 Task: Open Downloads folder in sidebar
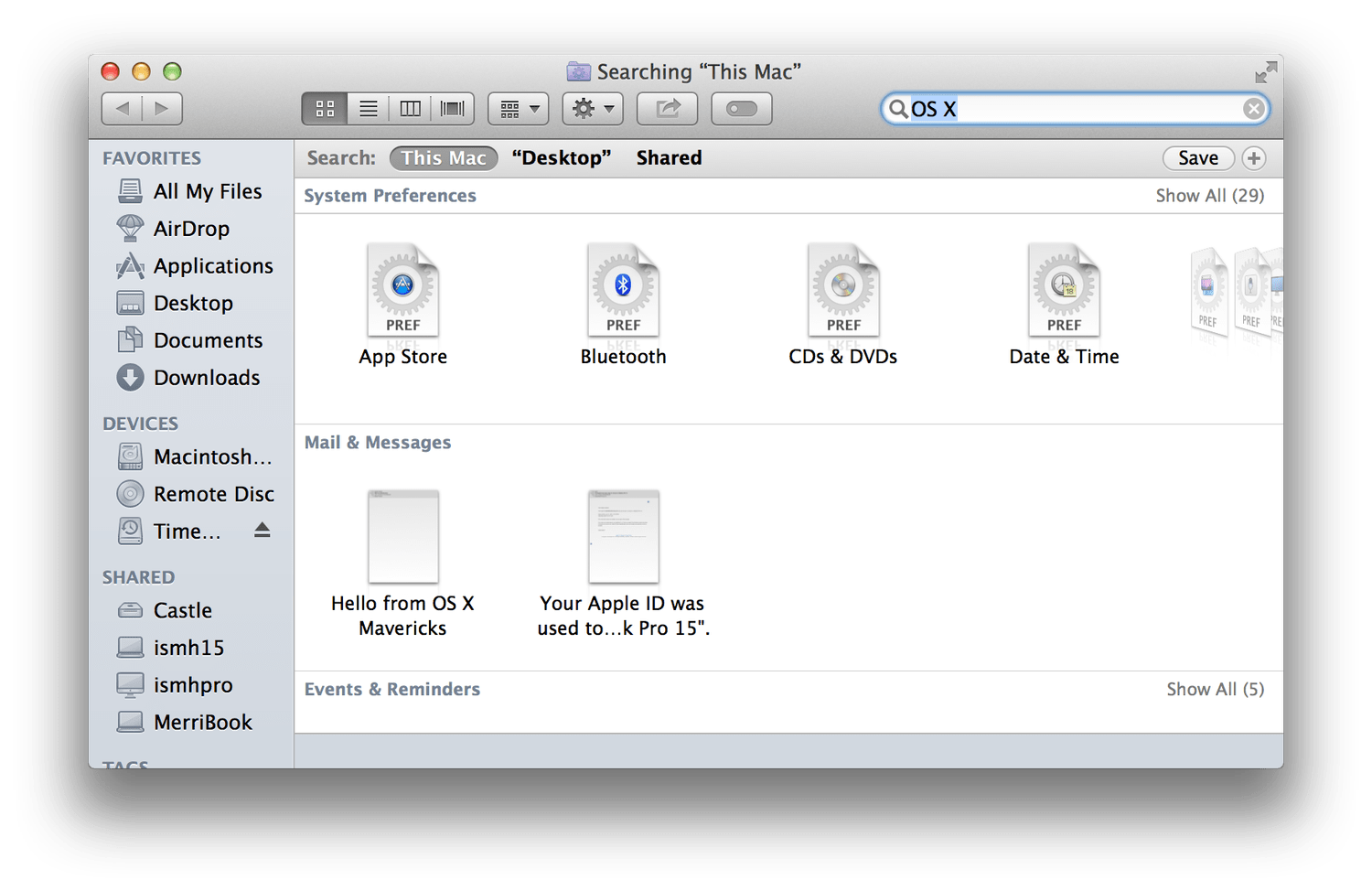coord(190,378)
